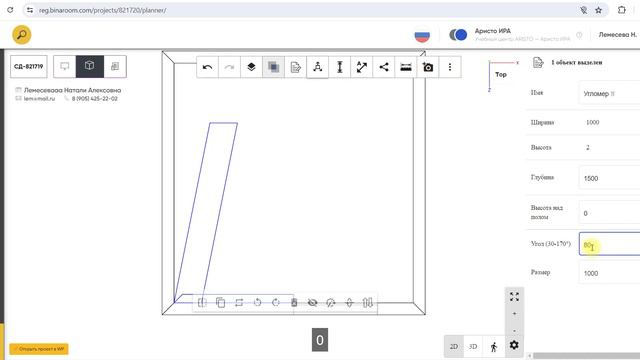Open the document edit notes tool
Screen dimensions: 640x360
coord(296,67)
